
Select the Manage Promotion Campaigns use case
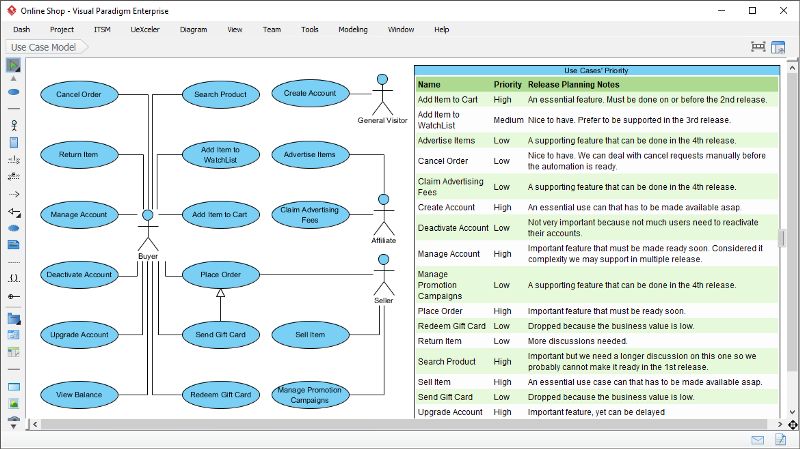[x=310, y=395]
